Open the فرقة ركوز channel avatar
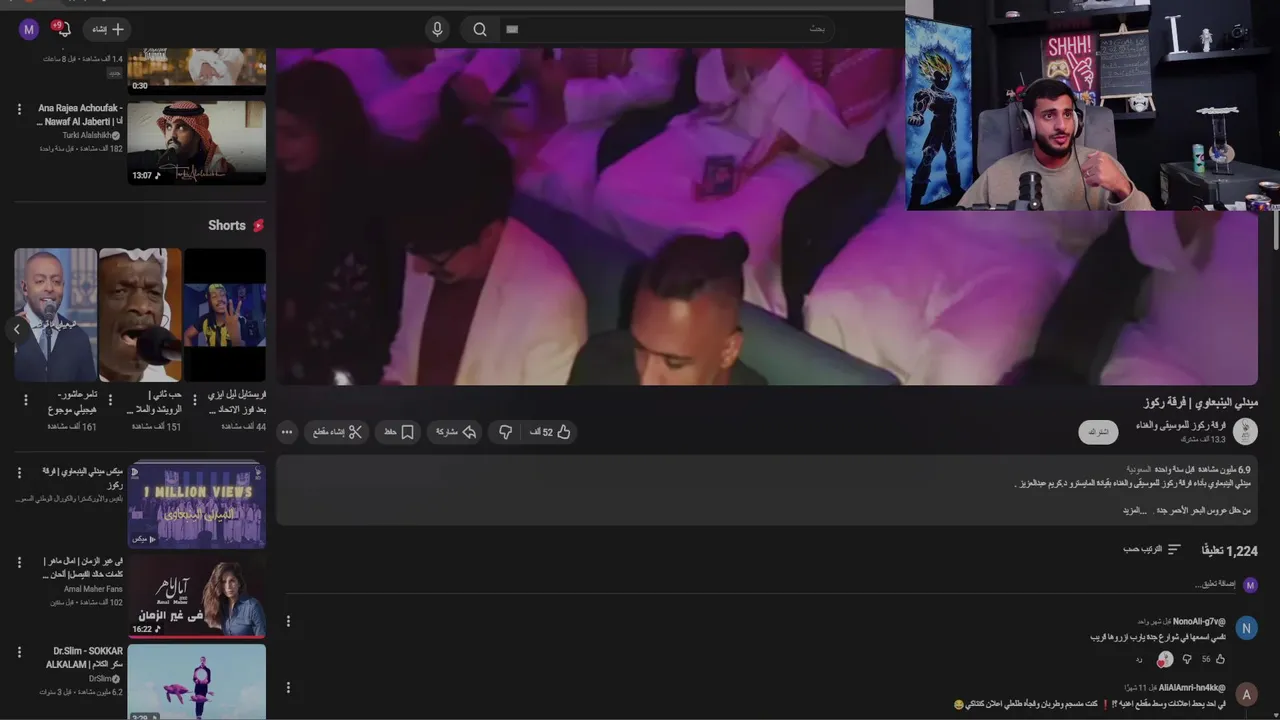Viewport: 1280px width, 720px height. tap(1245, 432)
